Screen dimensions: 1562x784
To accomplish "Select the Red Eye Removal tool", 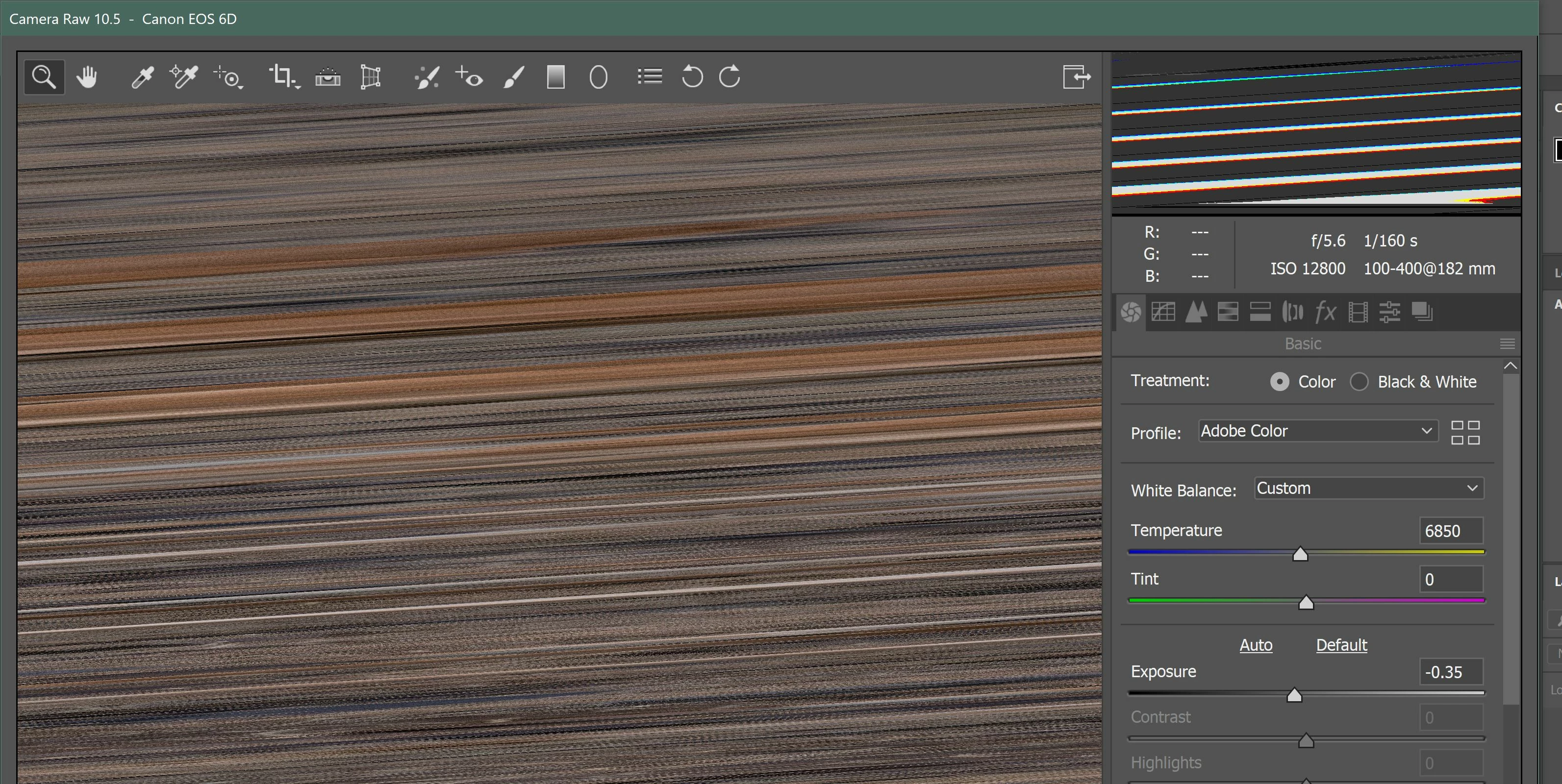I will pos(469,77).
